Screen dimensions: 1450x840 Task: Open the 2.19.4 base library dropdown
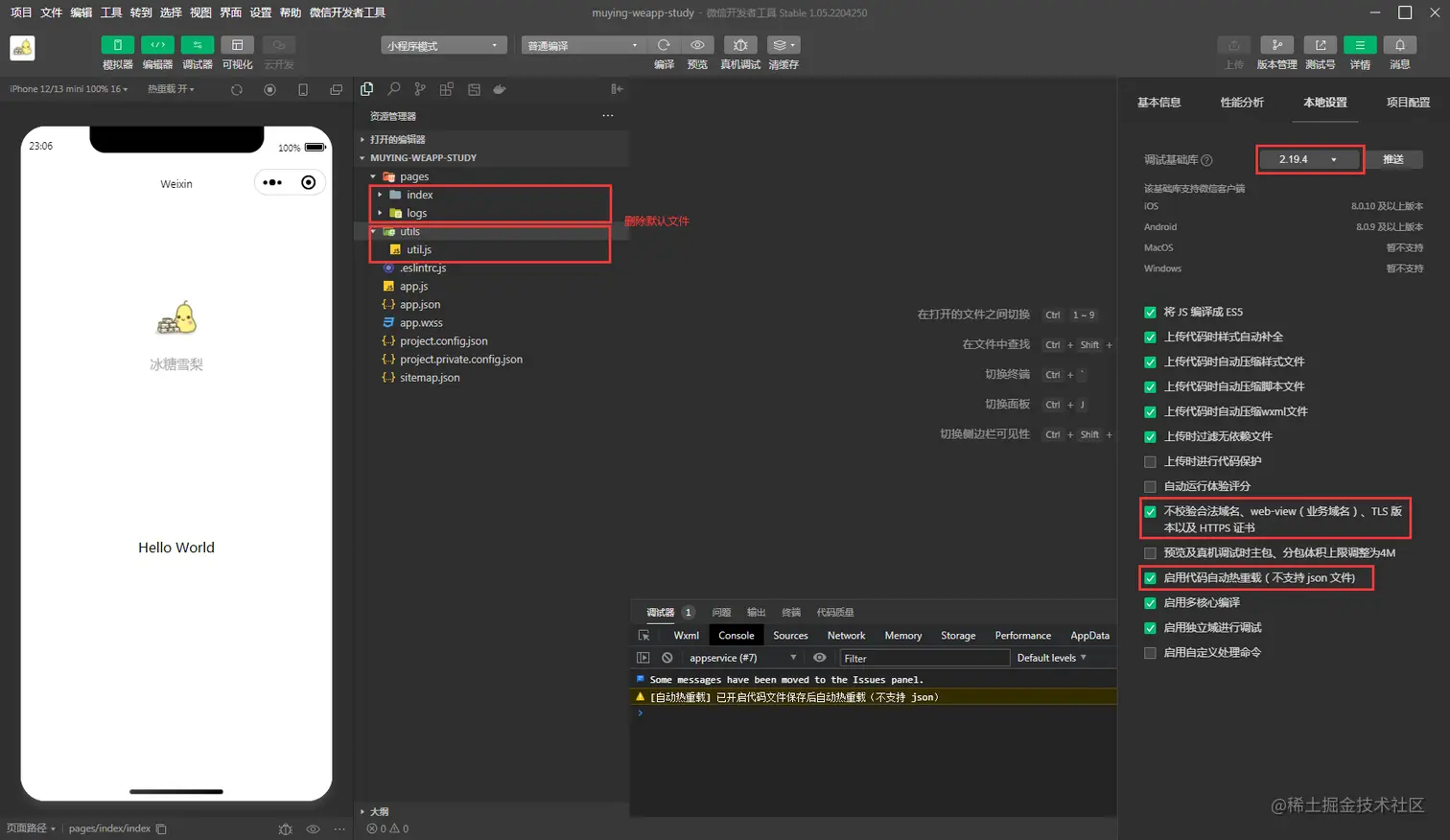(x=1309, y=159)
